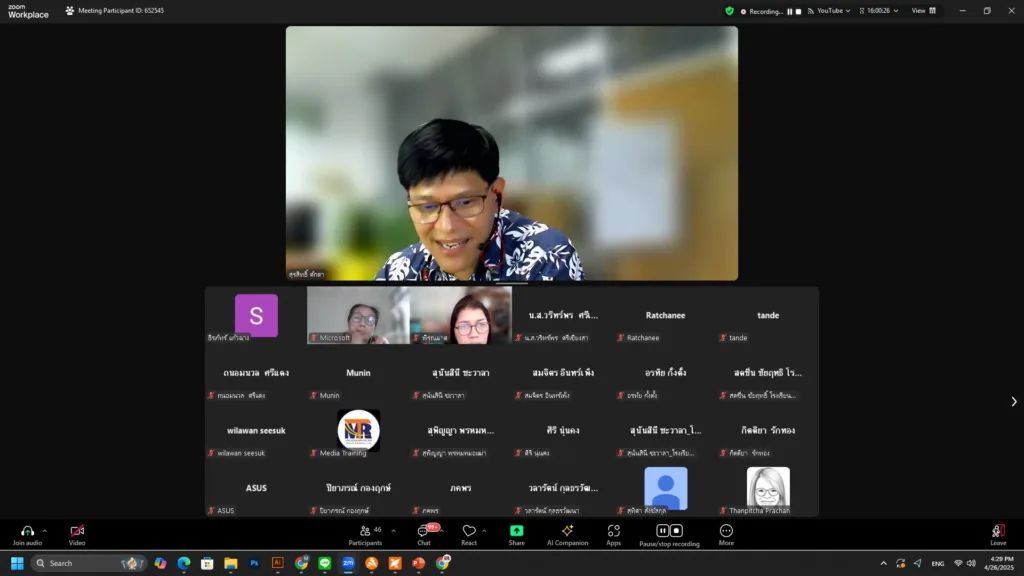Select the Media Training participant thumbnail
This screenshot has height=576, width=1024.
tap(358, 431)
